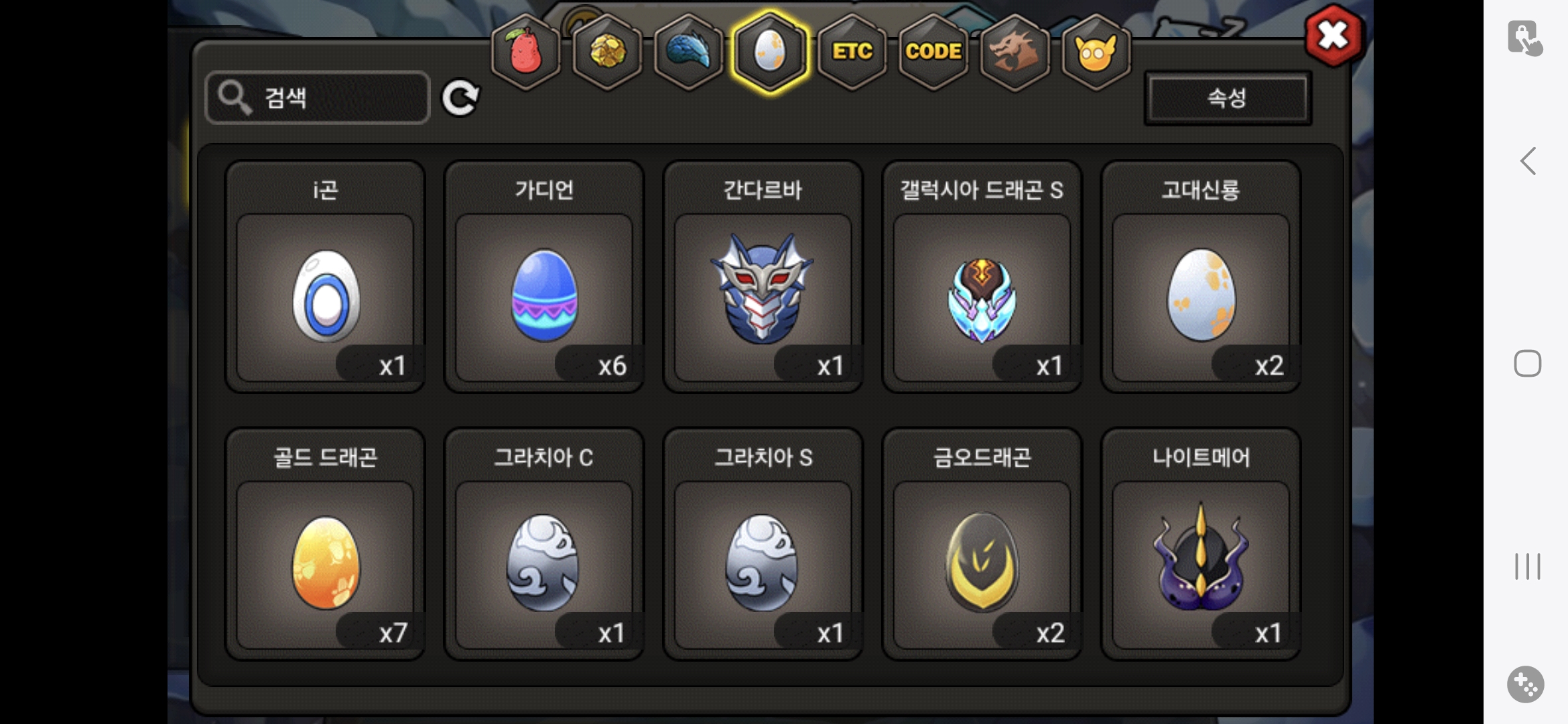The height and width of the screenshot is (724, 1568).
Task: Select the egg category tab
Action: coord(770,52)
